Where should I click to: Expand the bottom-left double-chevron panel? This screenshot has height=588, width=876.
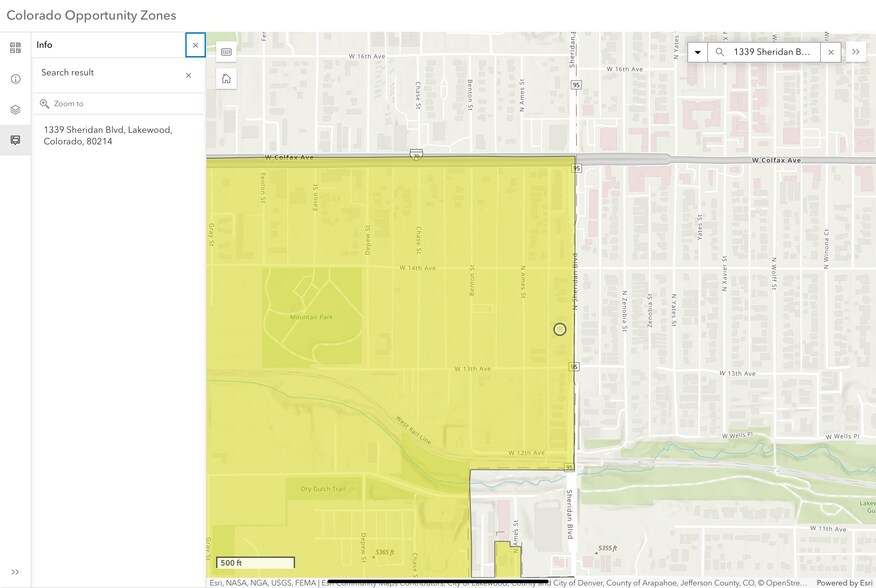[x=14, y=572]
